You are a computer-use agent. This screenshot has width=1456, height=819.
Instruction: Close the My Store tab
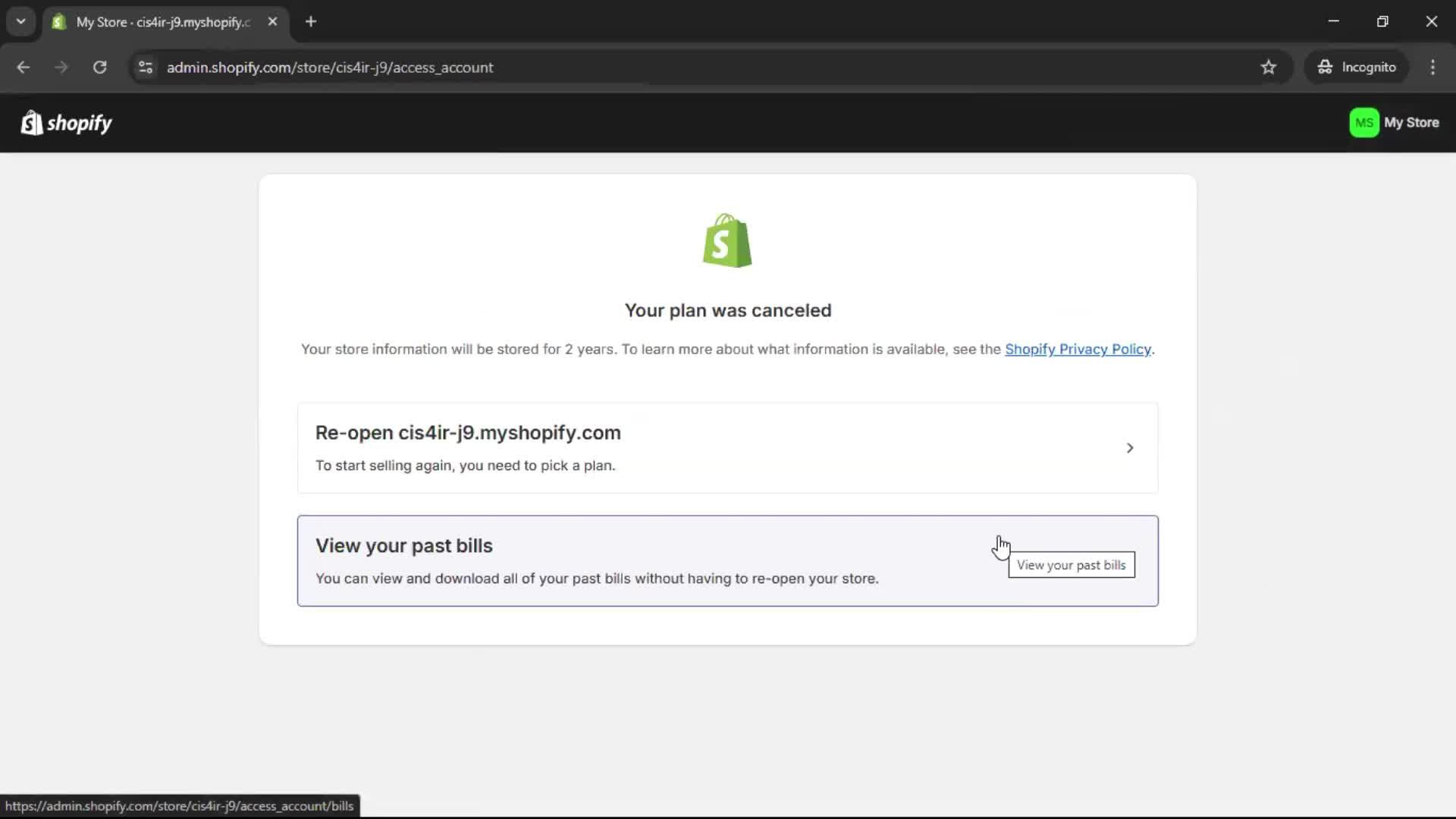(273, 22)
